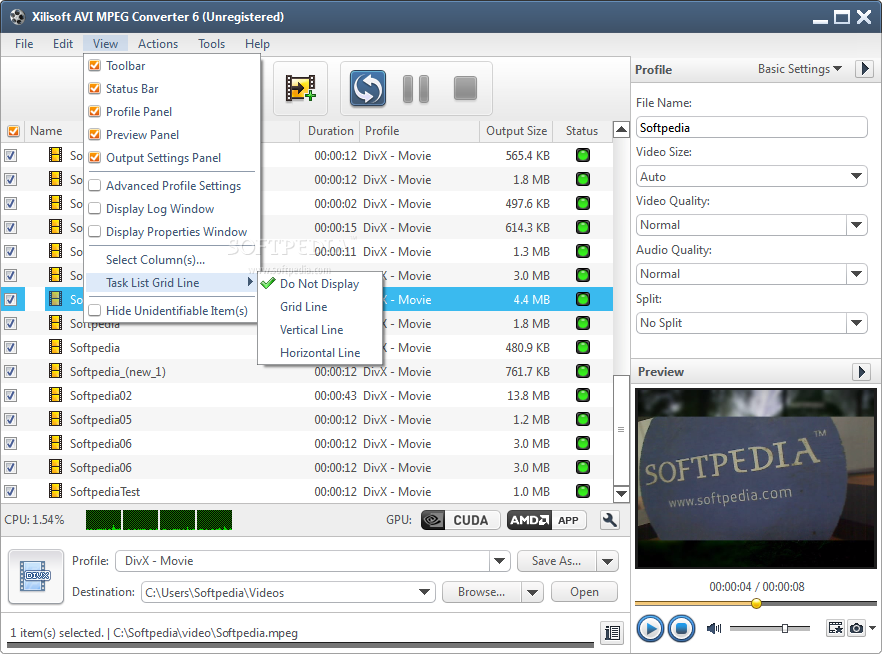882x654 pixels.
Task: Stop conversion using the stop icon
Action: pyautogui.click(x=465, y=88)
